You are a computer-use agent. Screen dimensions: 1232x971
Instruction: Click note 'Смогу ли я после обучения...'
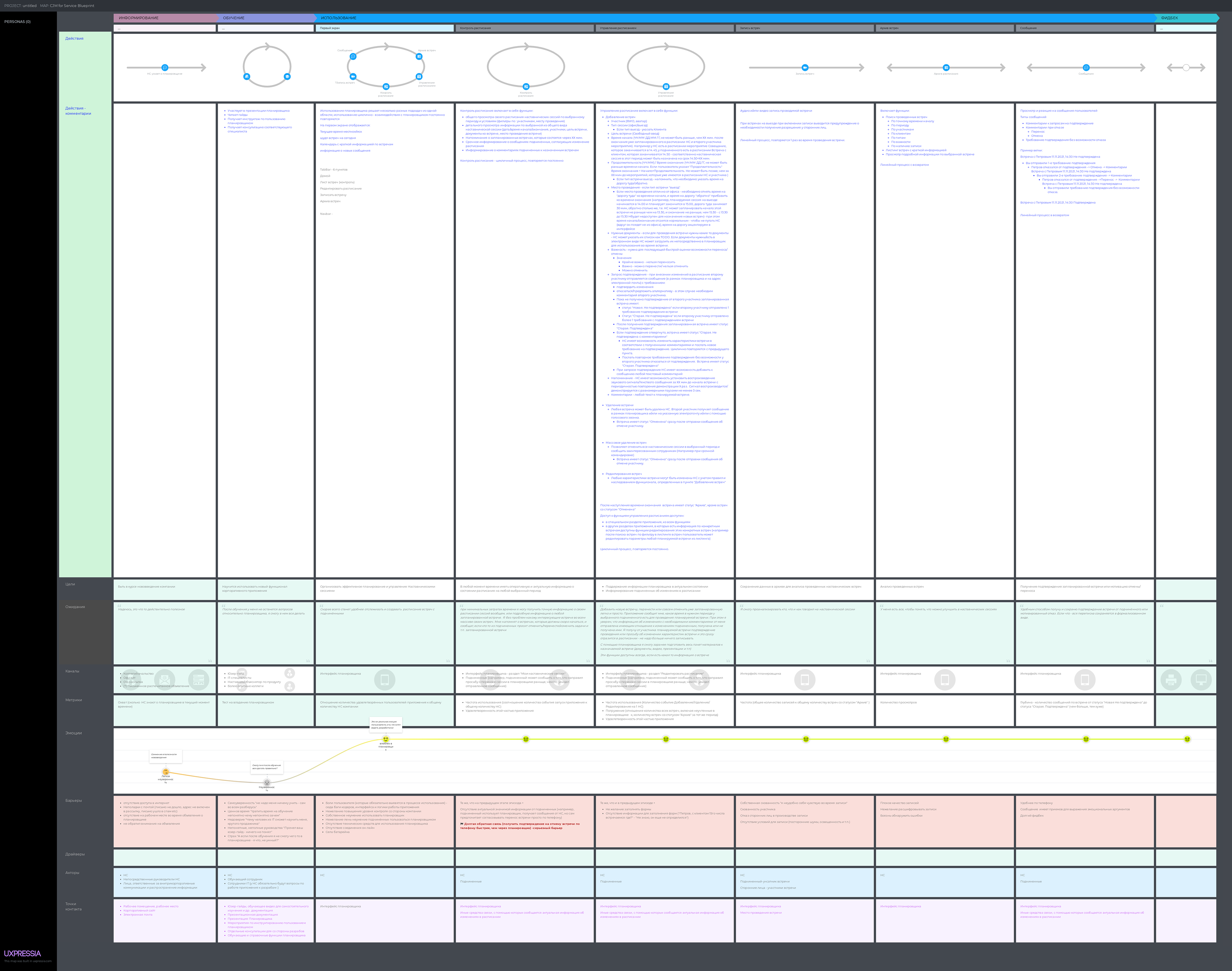(x=267, y=767)
